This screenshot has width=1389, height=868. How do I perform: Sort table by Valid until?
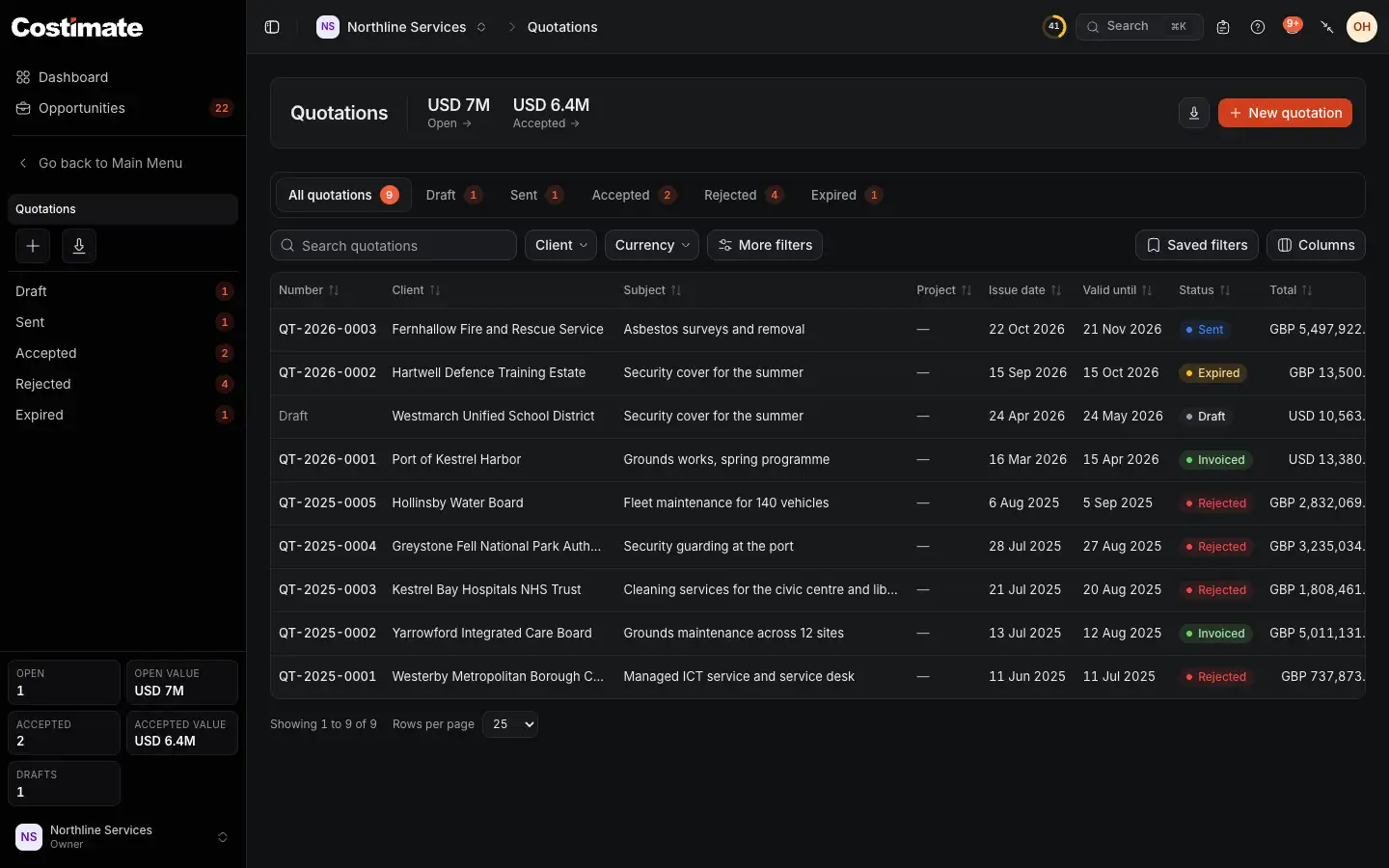[1117, 290]
